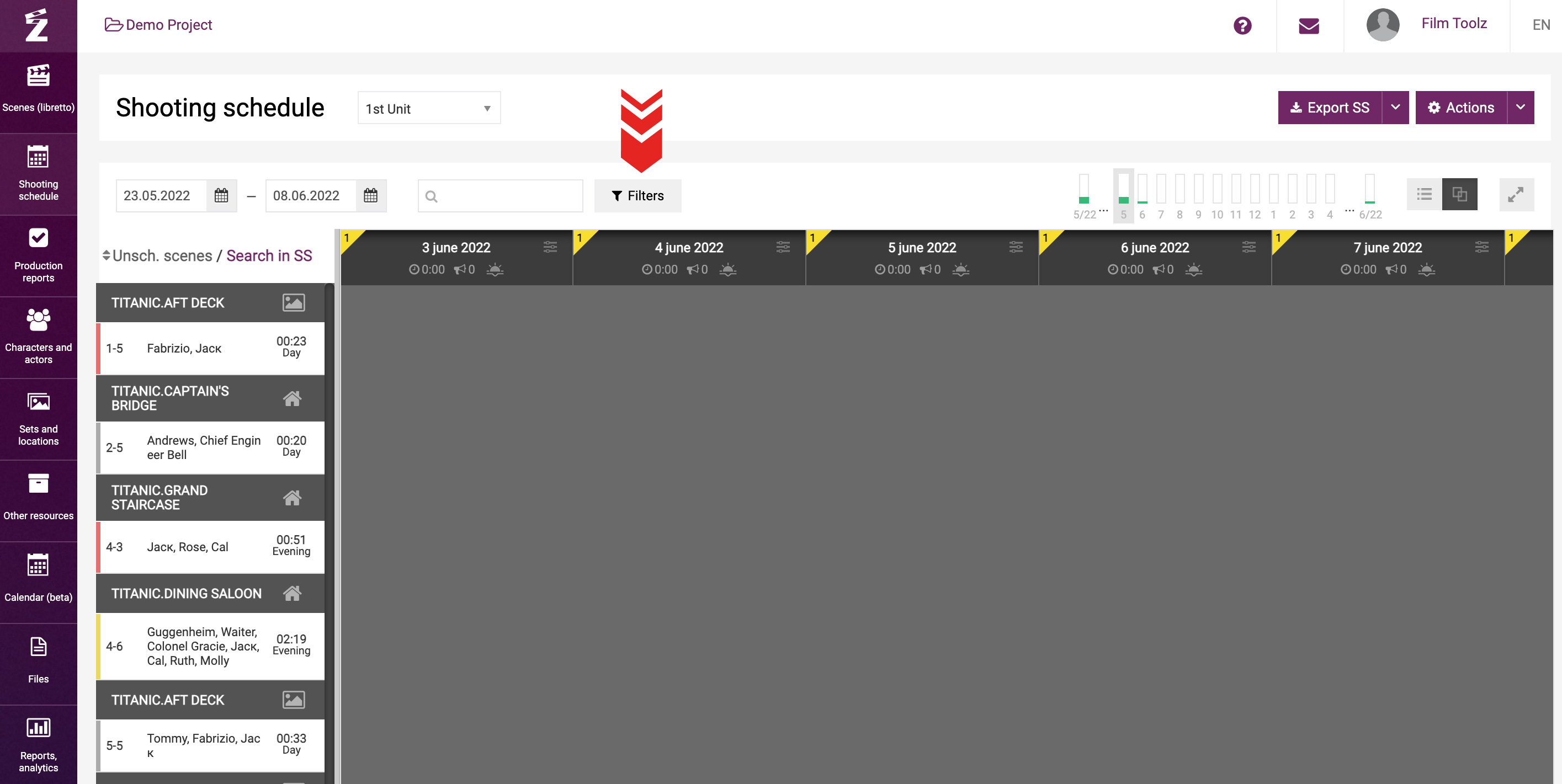Open Production reports section

coord(38,256)
